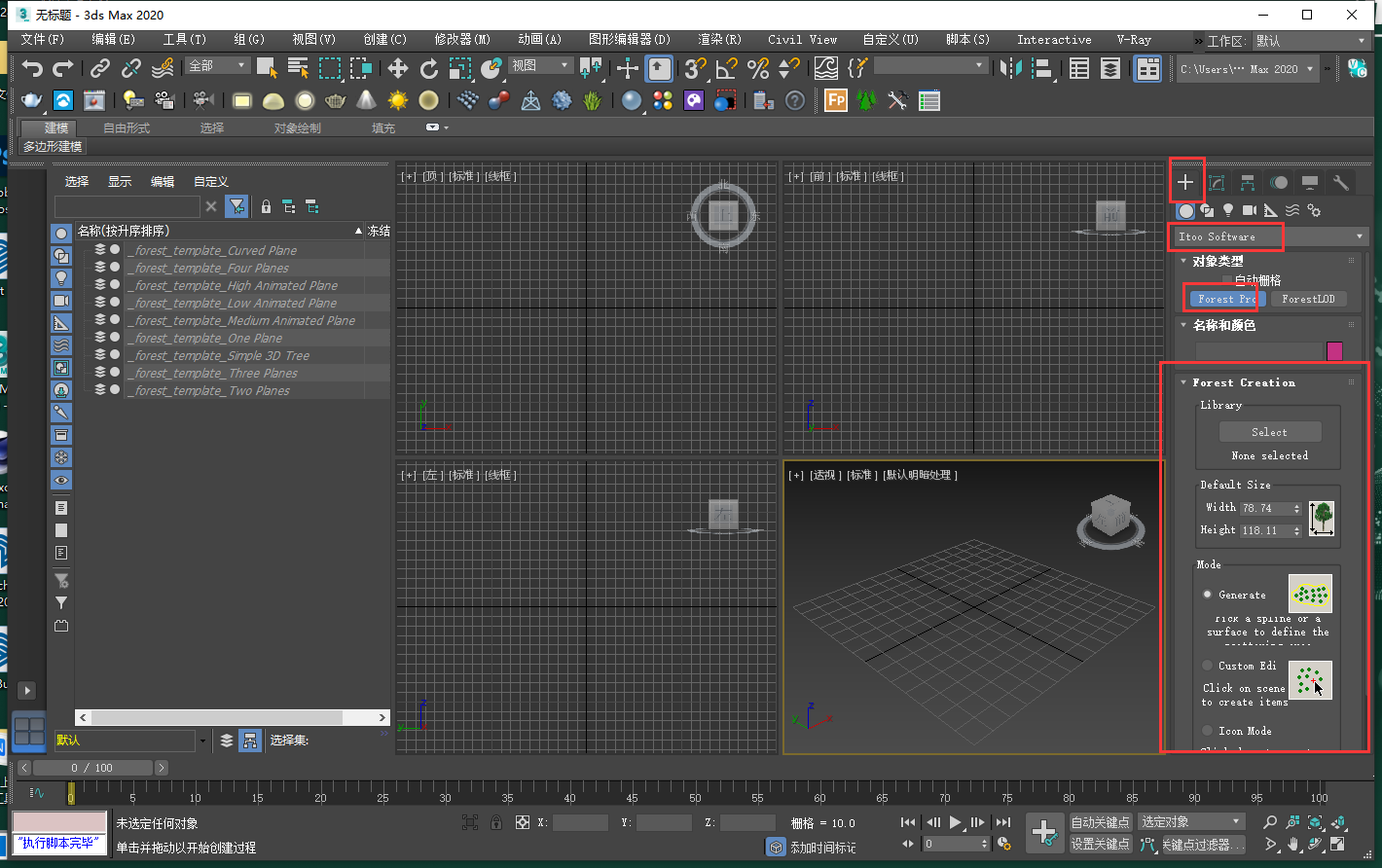Open the 渲染(R) menu
Viewport: 1382px width, 868px height.
pyautogui.click(x=719, y=40)
